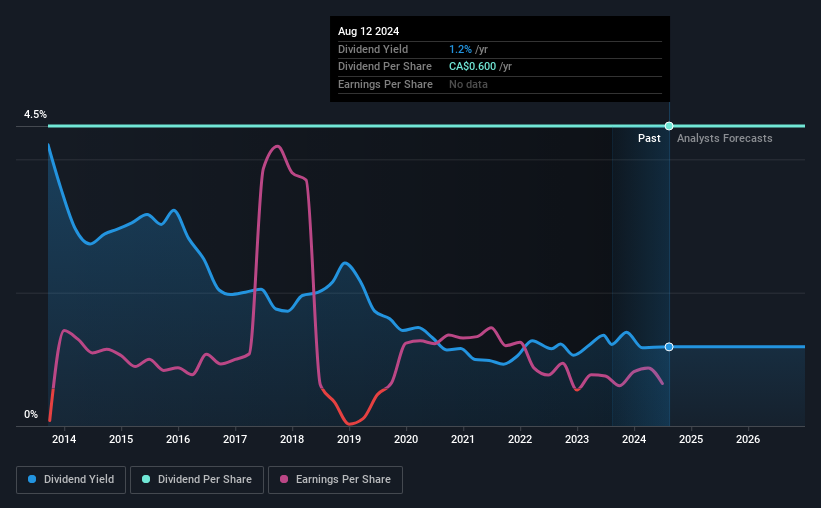Toggle the Earnings Per Share legend button

tap(335, 480)
